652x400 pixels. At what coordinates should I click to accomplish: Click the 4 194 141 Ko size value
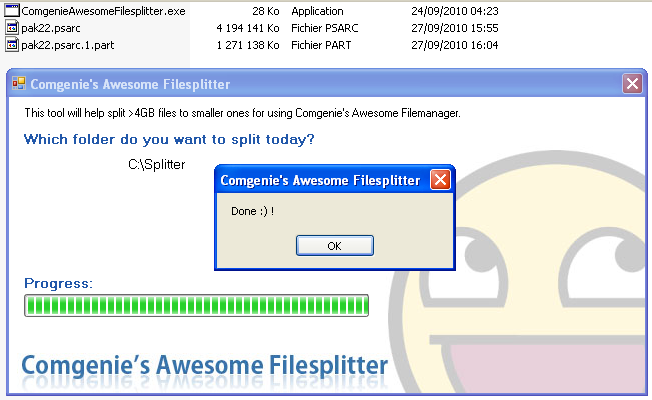(248, 28)
